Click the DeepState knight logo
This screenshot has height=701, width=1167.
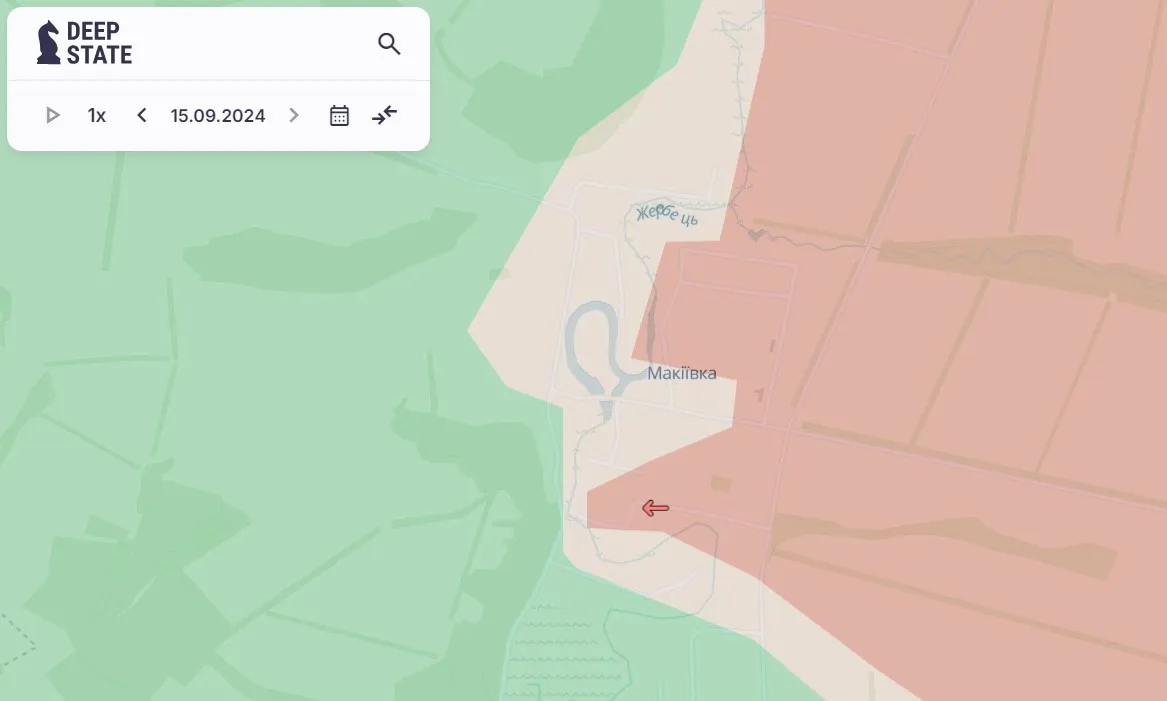click(x=48, y=43)
